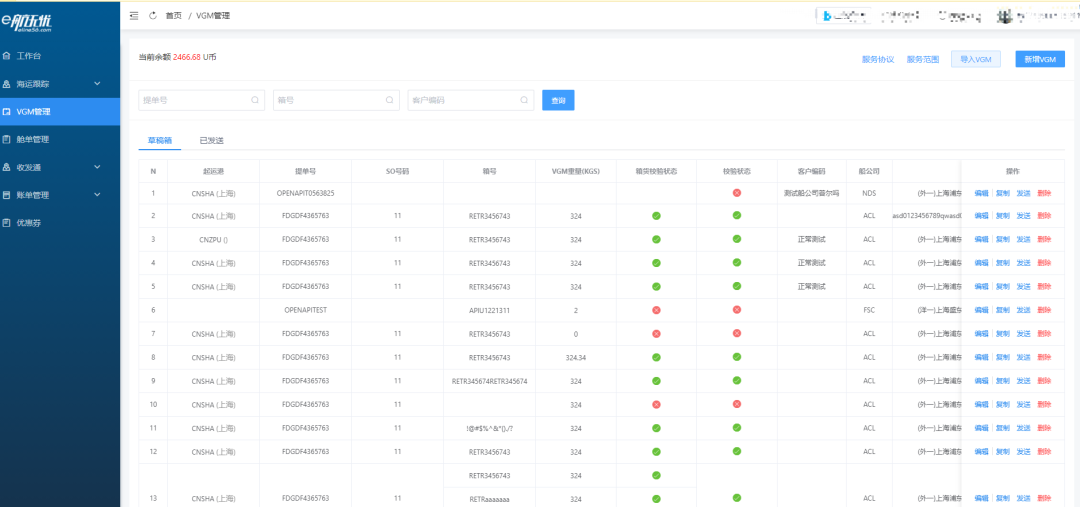Click 编辑 for row 1

pos(981,193)
